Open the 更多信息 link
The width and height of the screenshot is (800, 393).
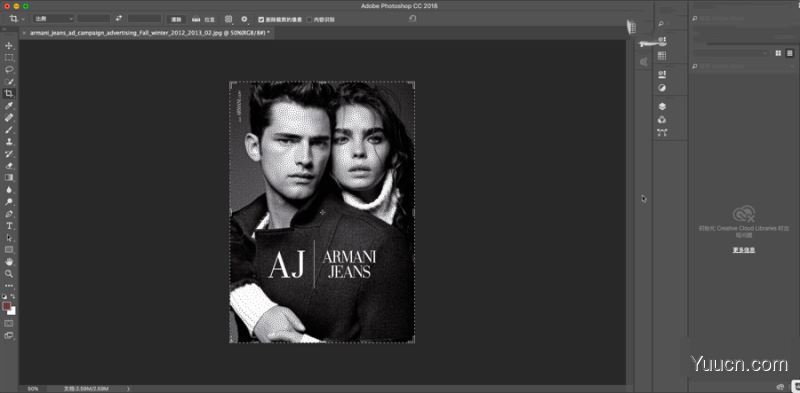point(743,250)
